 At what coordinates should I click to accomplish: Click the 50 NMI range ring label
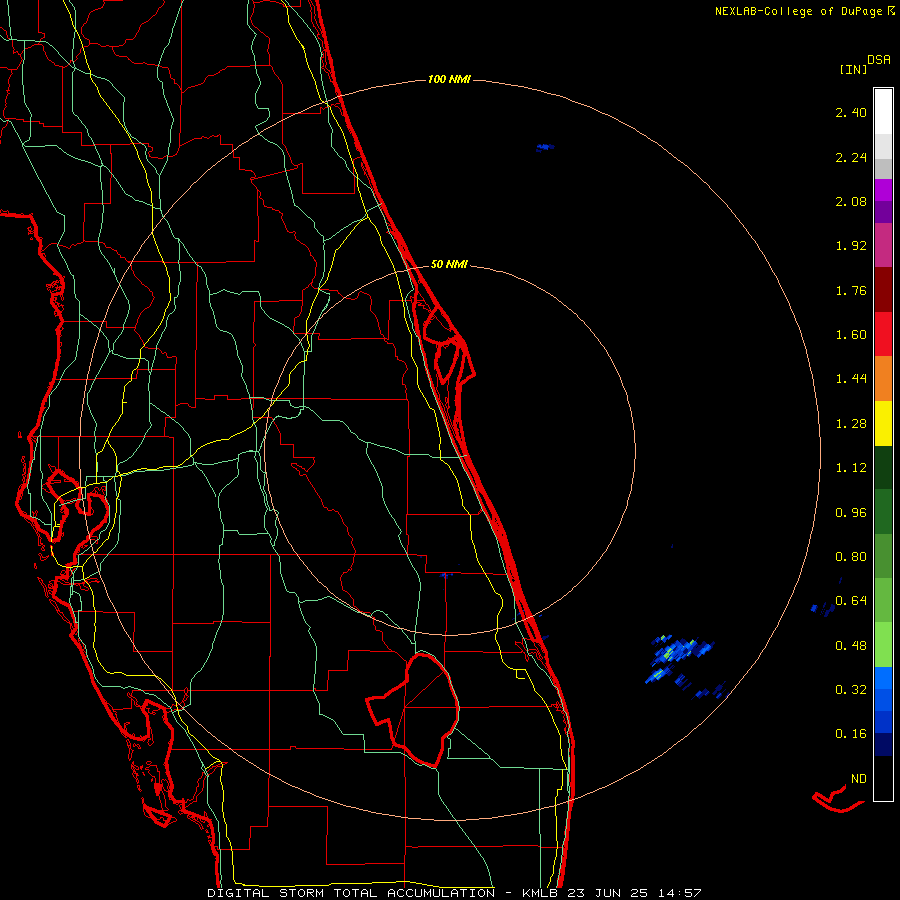449,264
